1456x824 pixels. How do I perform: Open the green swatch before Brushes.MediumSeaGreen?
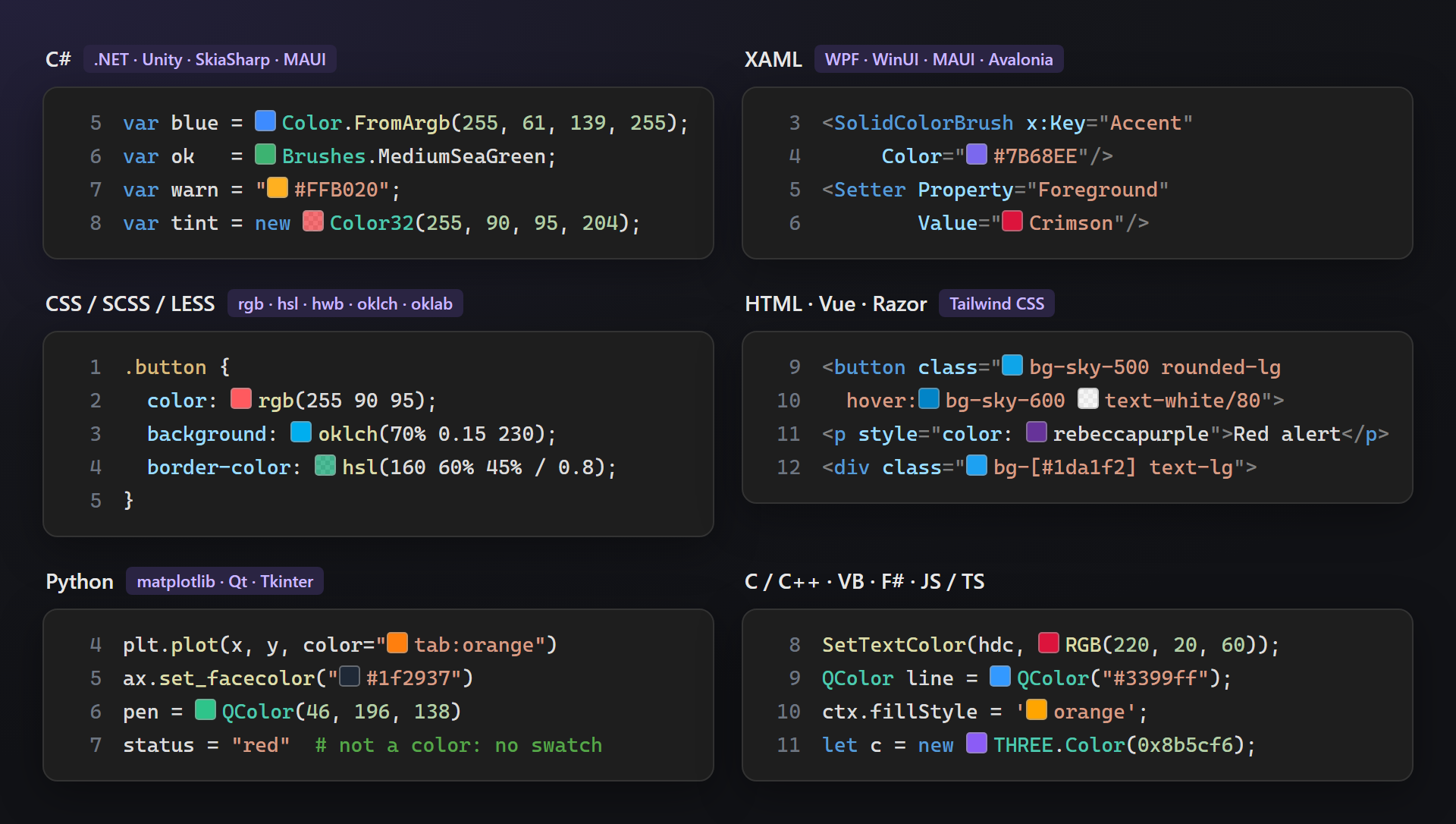point(265,155)
